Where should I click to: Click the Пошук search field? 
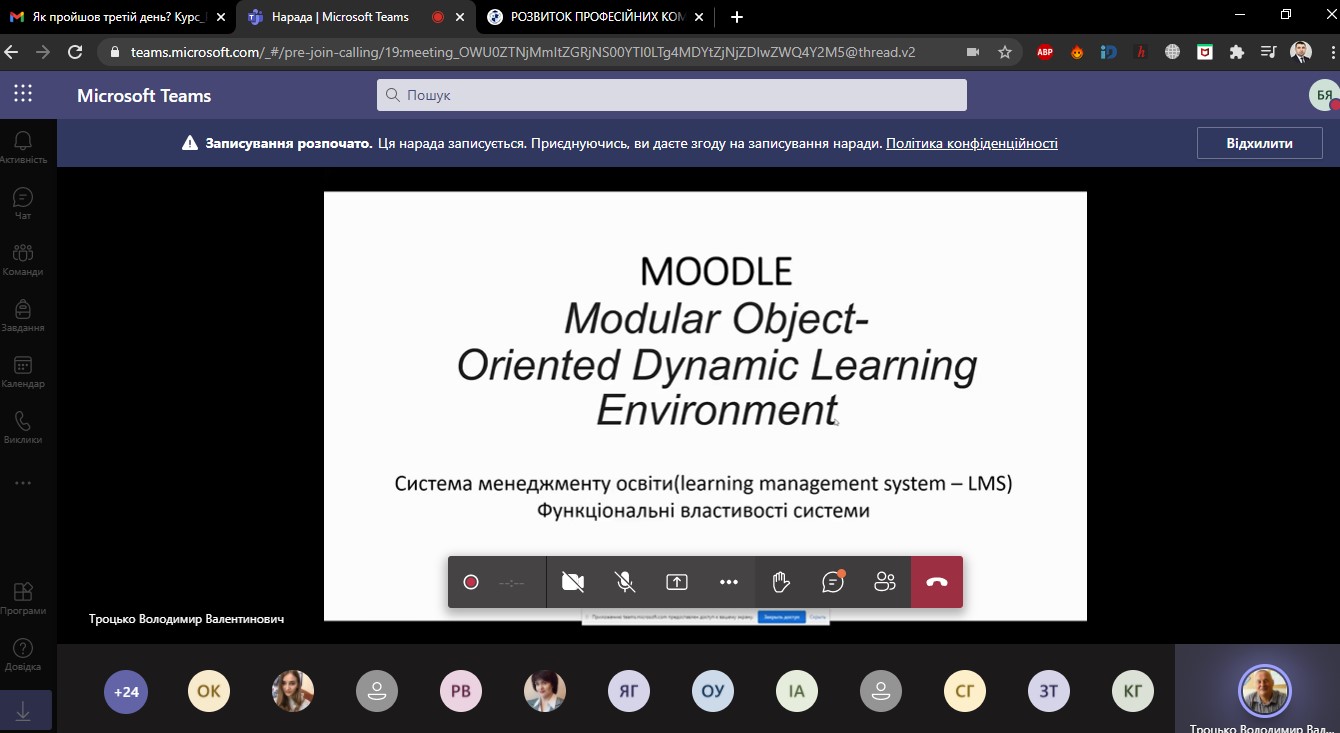pos(672,95)
